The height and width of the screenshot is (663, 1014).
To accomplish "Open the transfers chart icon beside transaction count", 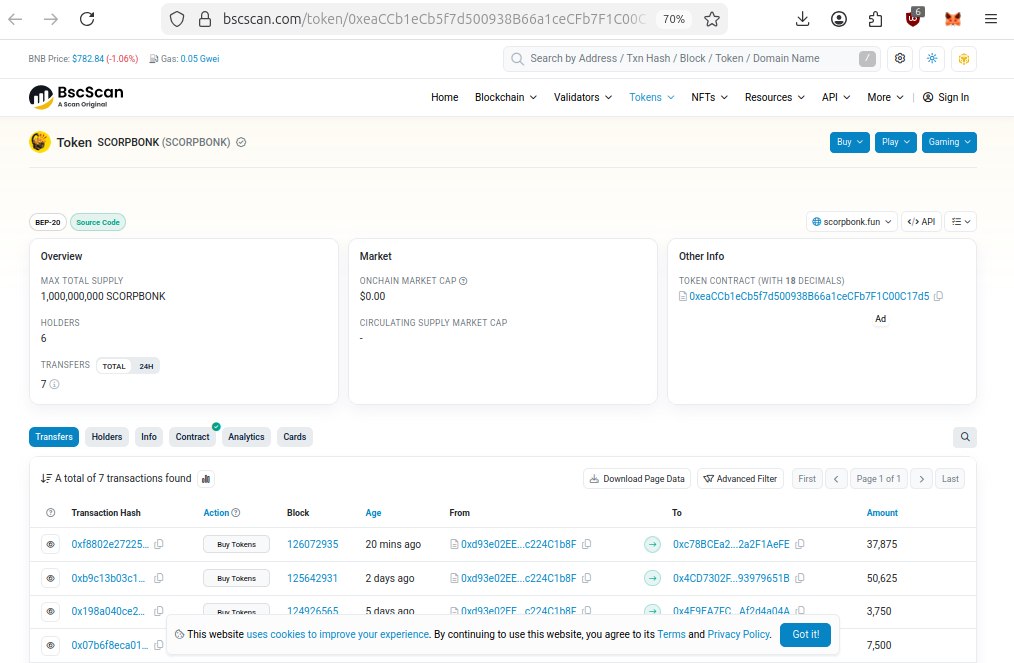I will click(x=206, y=479).
